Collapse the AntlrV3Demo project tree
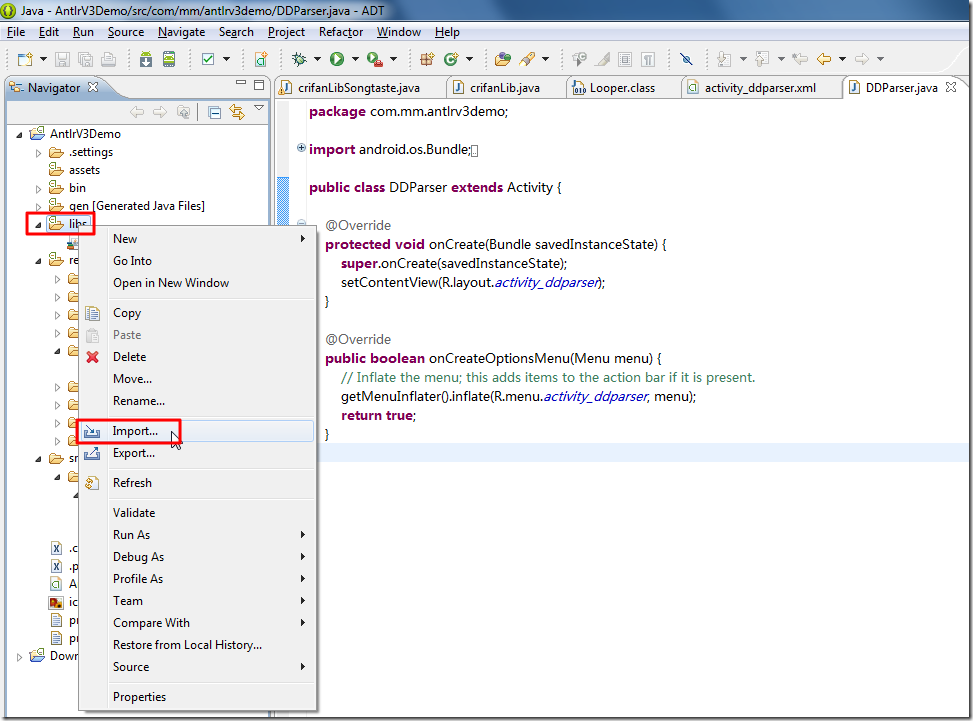The height and width of the screenshot is (721, 973). coord(20,134)
